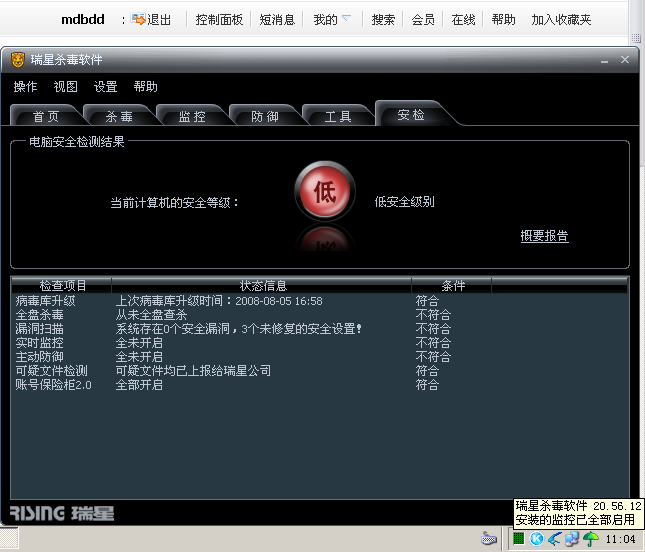Expand the 我的 dropdown arrow
Viewport: 645px width, 552px height.
[347, 18]
